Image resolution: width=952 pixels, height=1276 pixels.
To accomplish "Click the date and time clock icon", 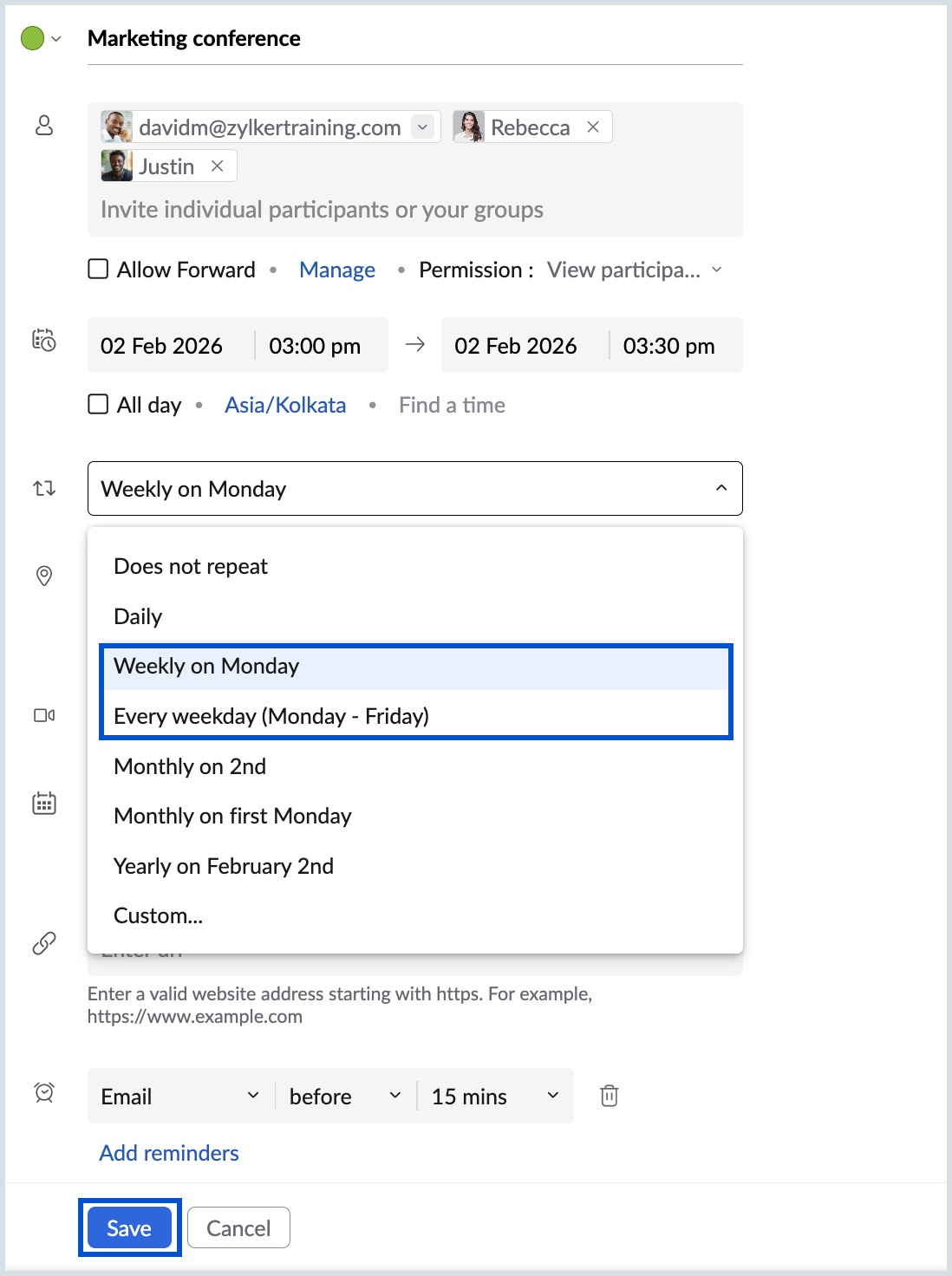I will [x=44, y=340].
